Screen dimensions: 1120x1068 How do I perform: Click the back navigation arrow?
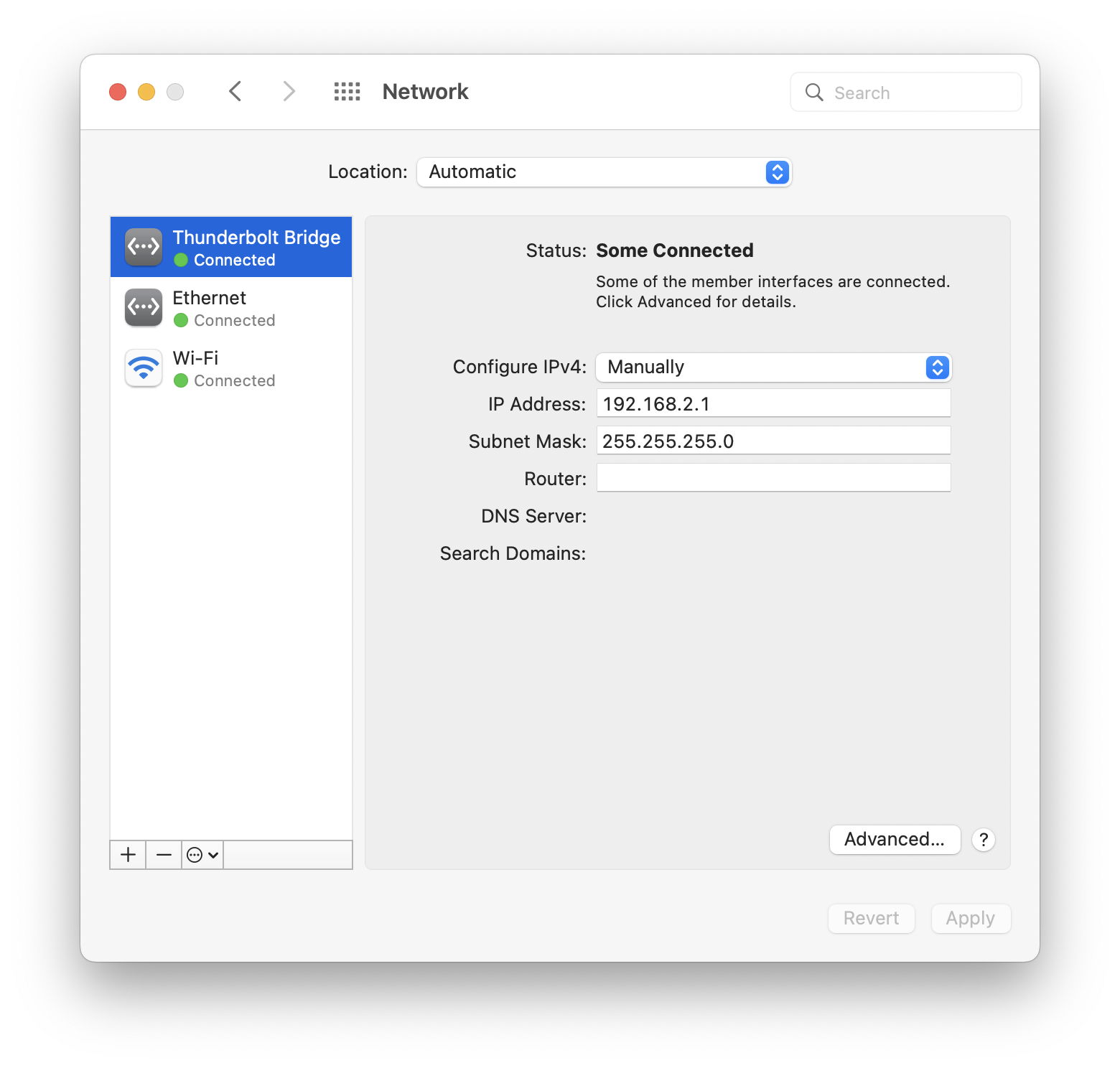pyautogui.click(x=235, y=92)
